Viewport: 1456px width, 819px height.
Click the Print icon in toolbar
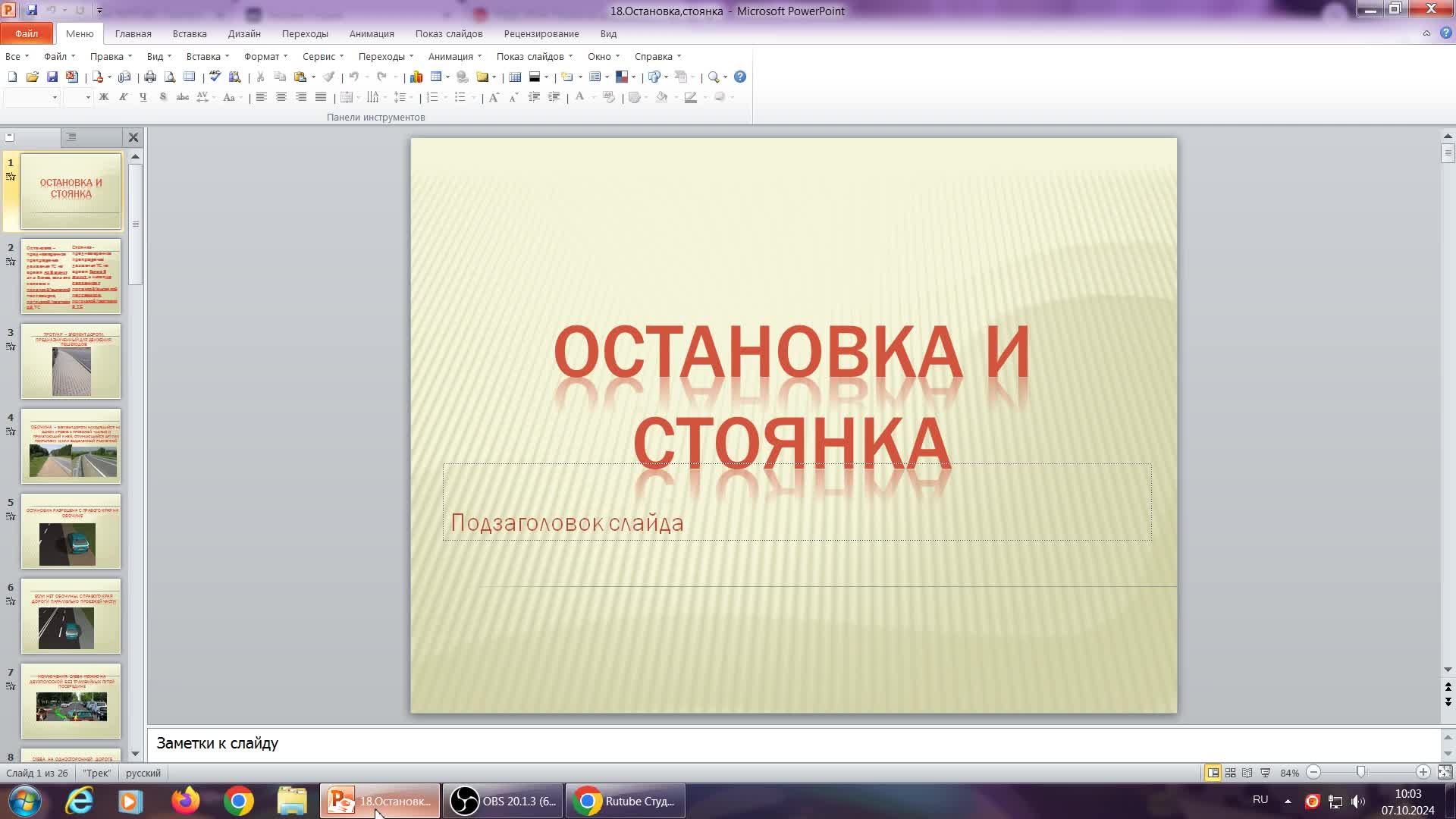pos(150,77)
